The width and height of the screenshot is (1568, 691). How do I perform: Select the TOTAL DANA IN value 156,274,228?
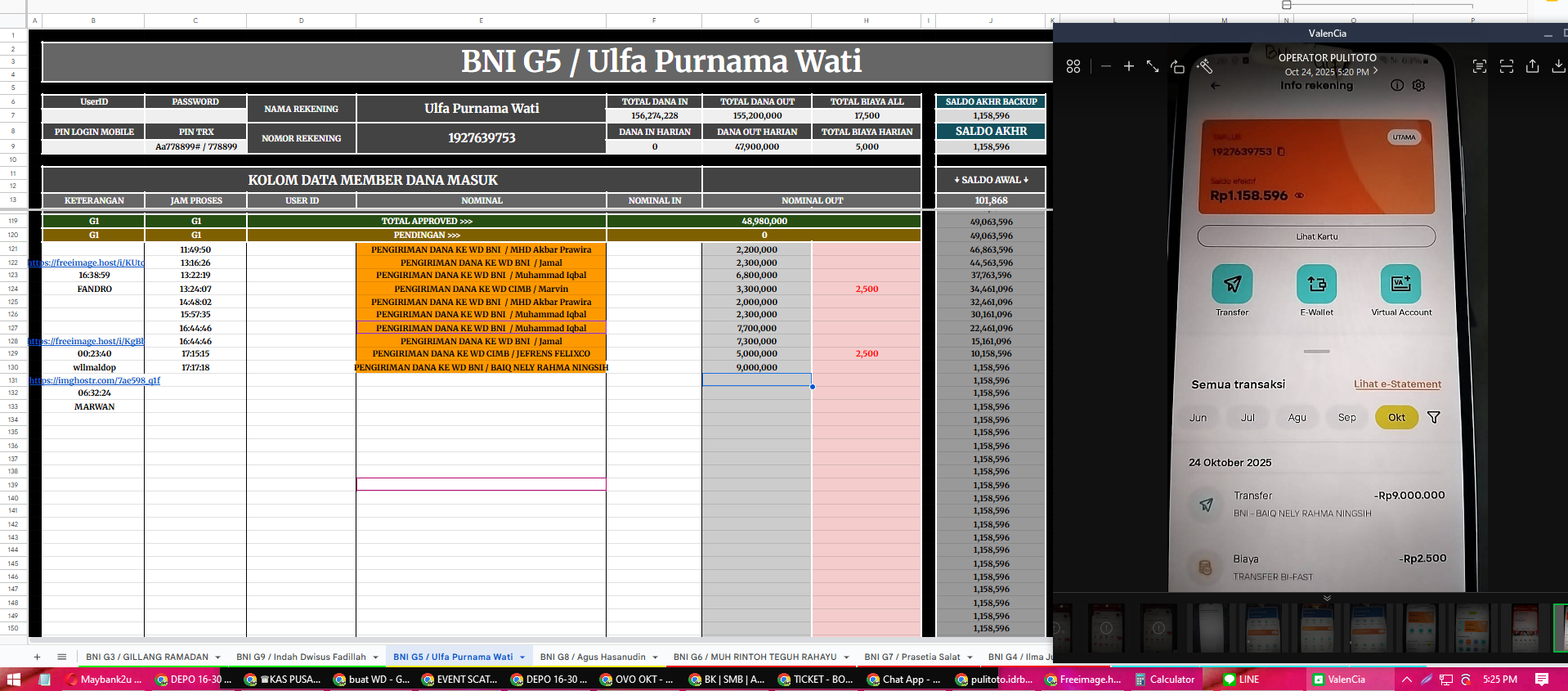654,115
